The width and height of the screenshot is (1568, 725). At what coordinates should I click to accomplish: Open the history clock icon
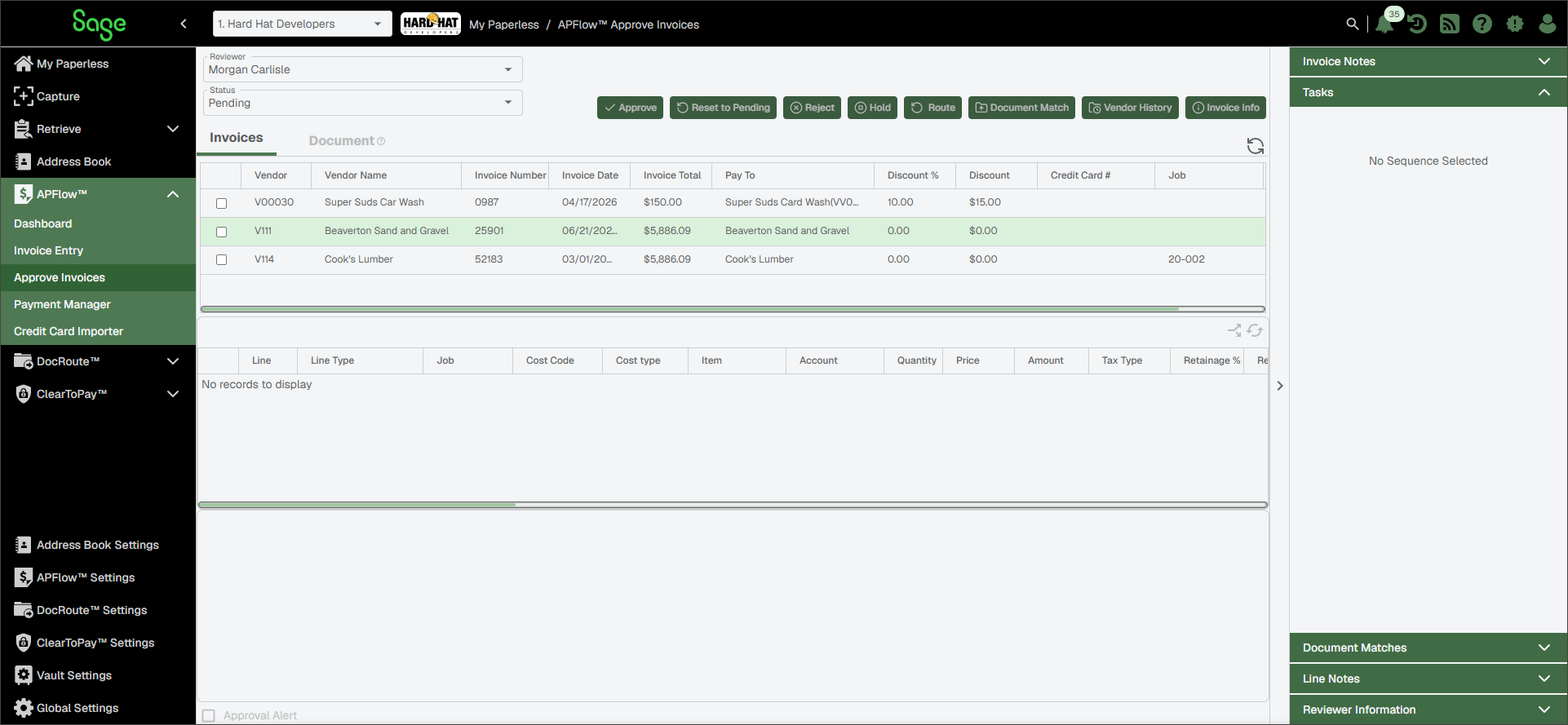(x=1417, y=24)
